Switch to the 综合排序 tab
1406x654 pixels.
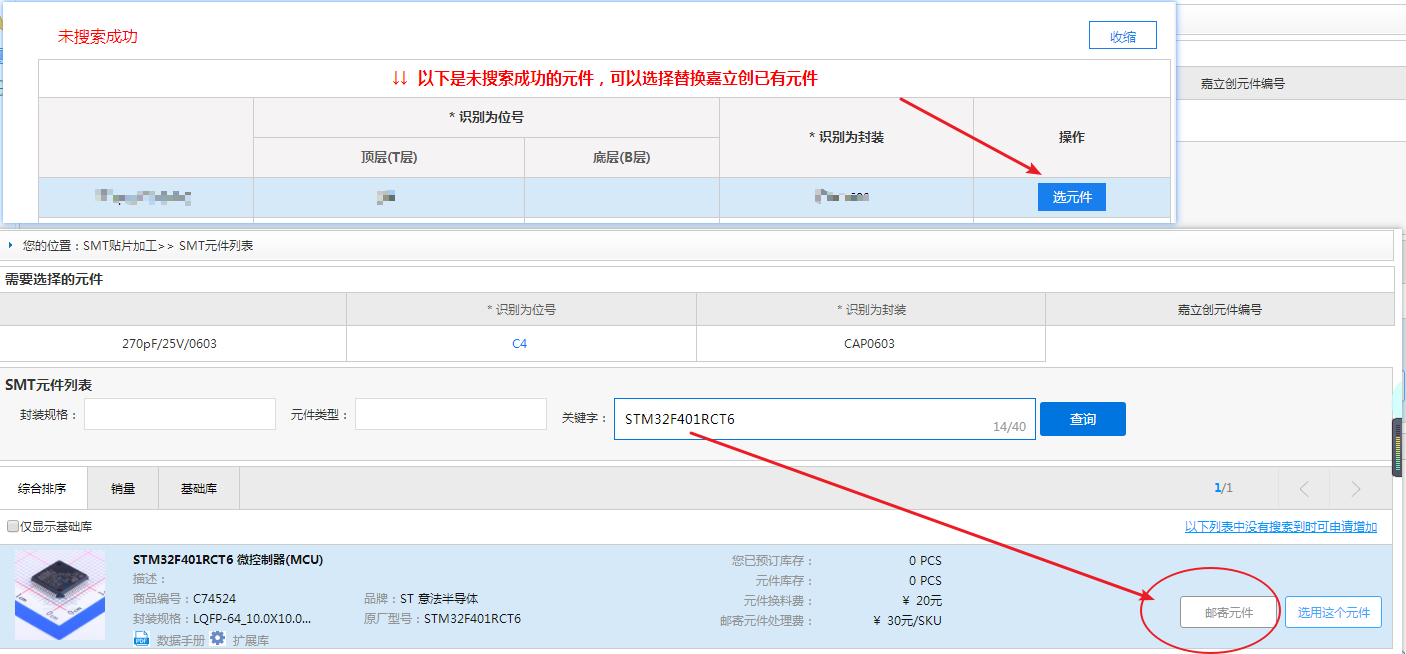(x=43, y=489)
